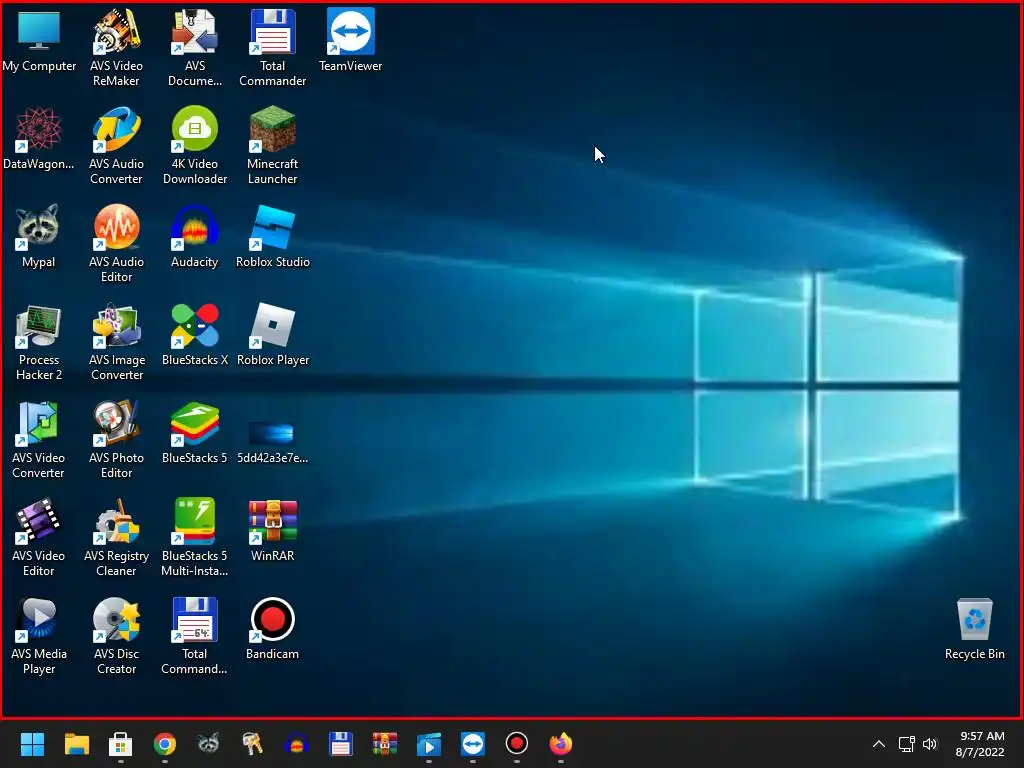The image size is (1024, 768).
Task: Open Total Commander floppy taskbar icon
Action: click(341, 744)
